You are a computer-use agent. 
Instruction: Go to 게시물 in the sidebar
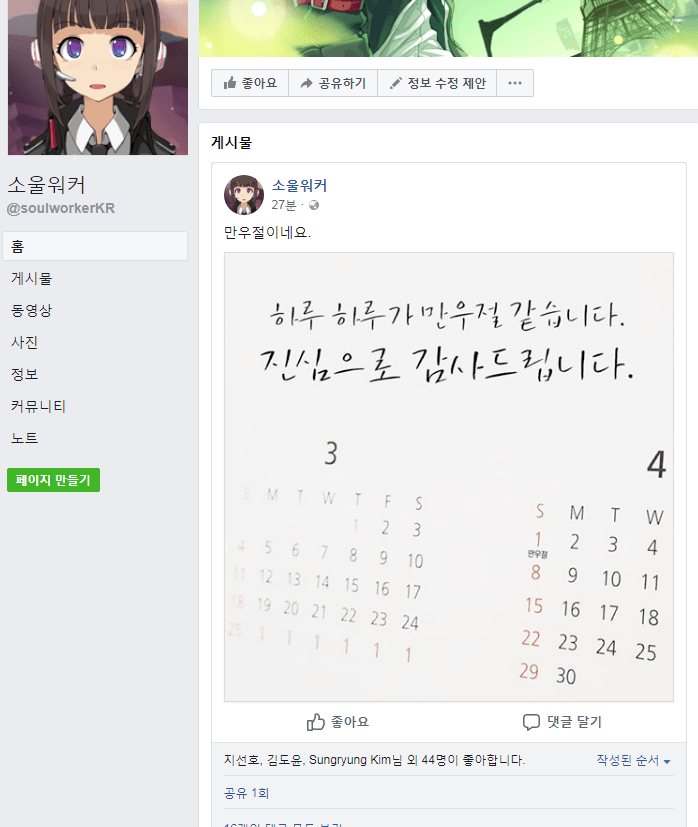pyautogui.click(x=32, y=278)
